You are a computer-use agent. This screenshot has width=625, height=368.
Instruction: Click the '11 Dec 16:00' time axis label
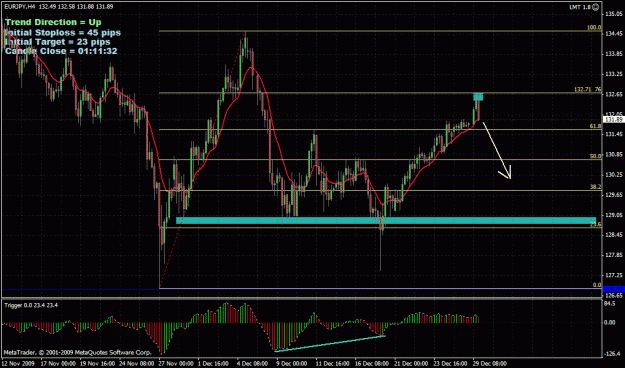click(x=332, y=364)
